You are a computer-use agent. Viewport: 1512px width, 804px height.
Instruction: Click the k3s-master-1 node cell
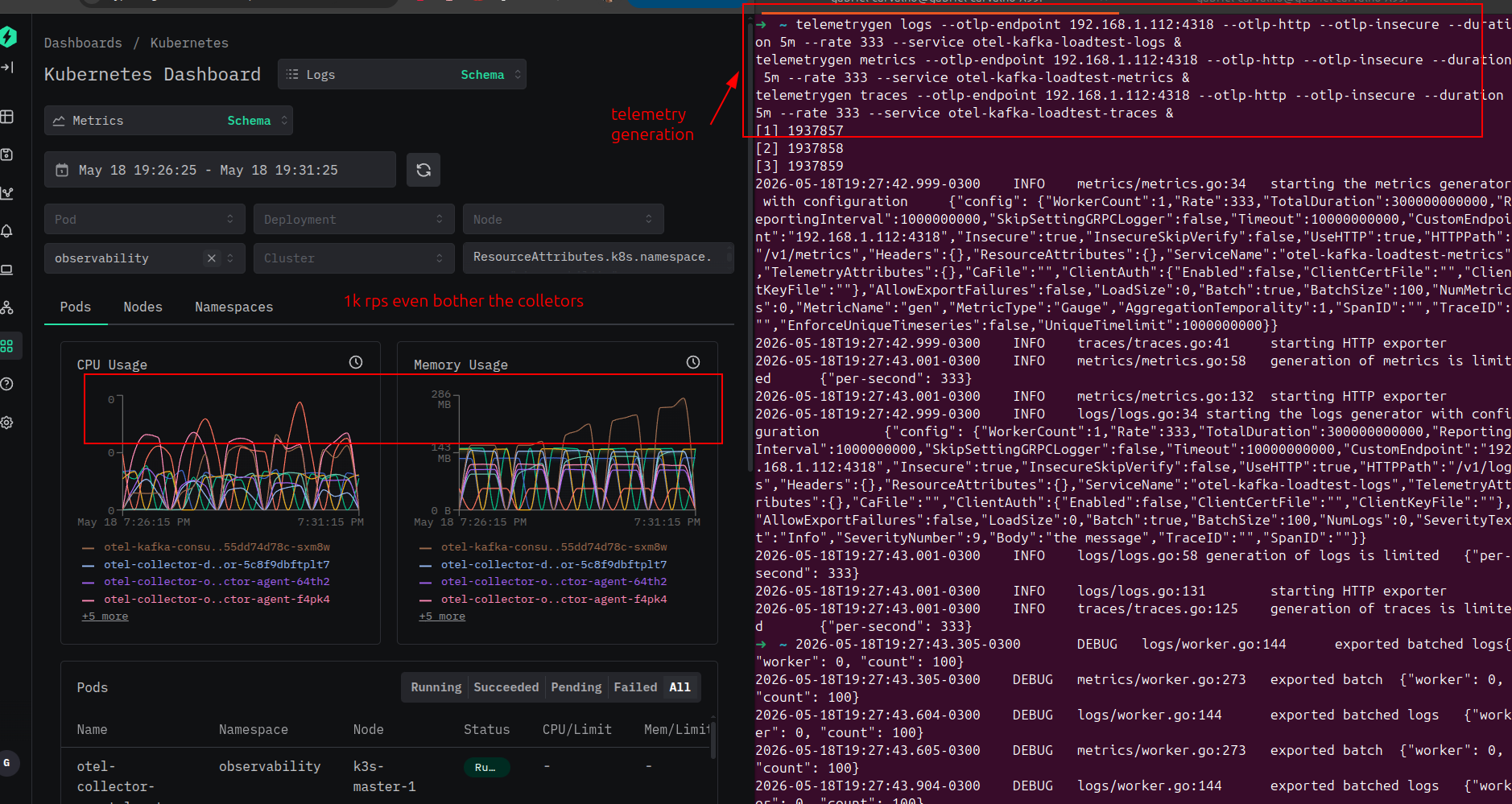384,777
